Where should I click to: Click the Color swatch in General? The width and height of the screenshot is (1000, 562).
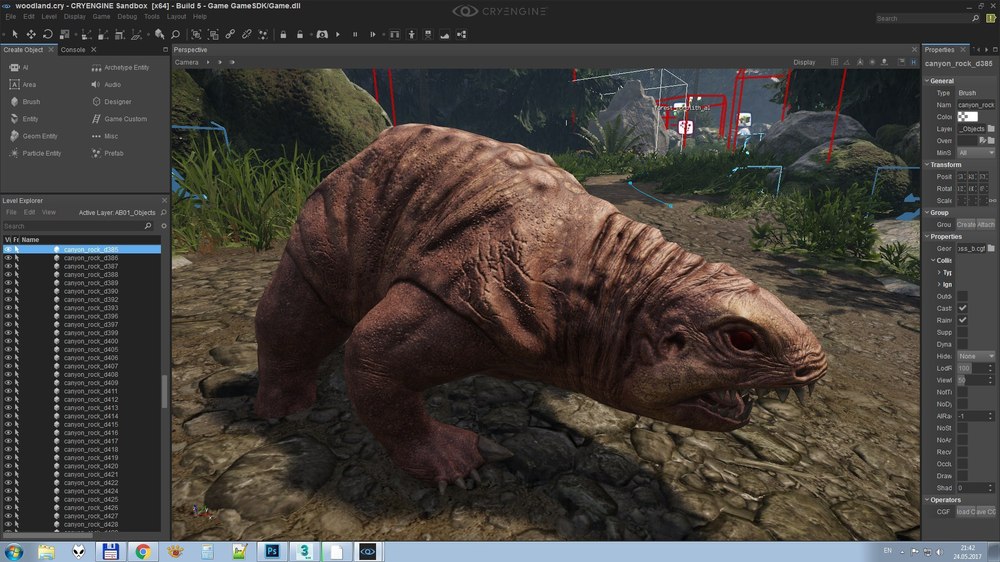(x=967, y=117)
